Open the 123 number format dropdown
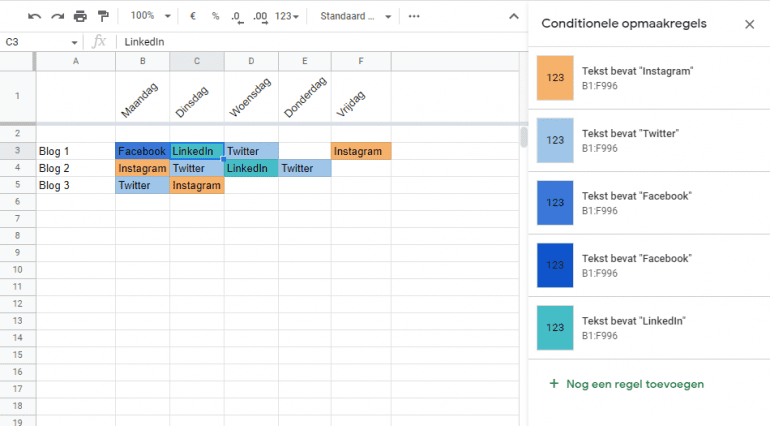Image resolution: width=770 pixels, height=426 pixels. 287,16
